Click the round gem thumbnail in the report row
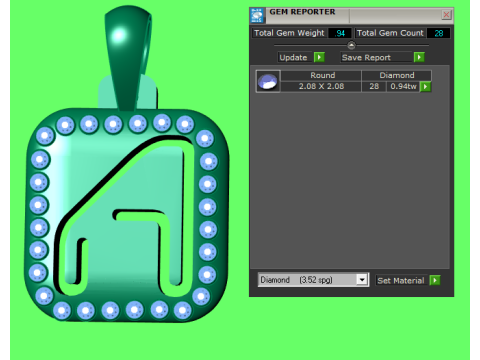Viewport: 480px width, 360px height. click(x=268, y=81)
